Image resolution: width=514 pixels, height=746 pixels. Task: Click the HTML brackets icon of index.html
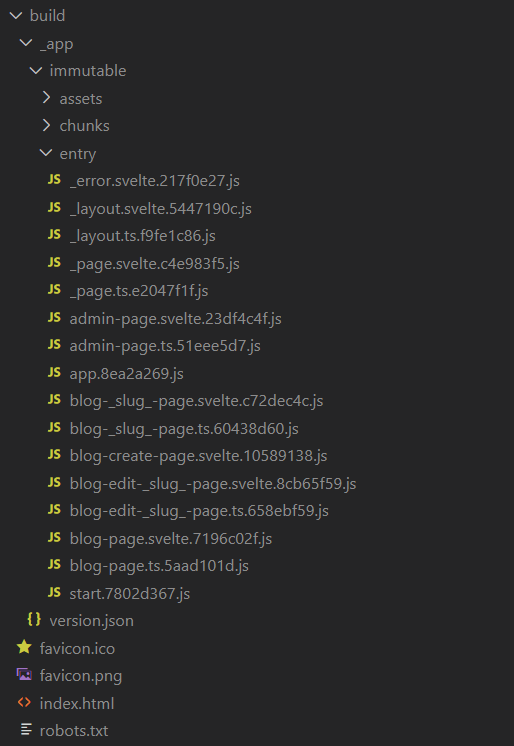click(24, 702)
